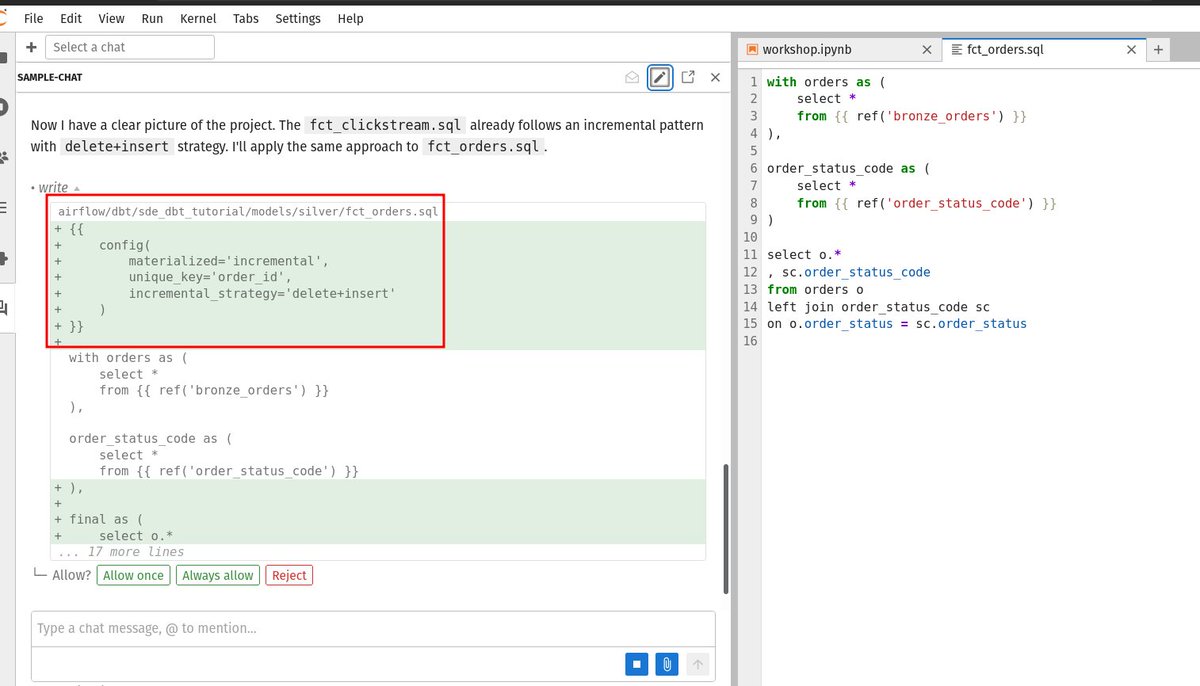The width and height of the screenshot is (1200, 686).
Task: Focus the 'Type a chat message' input field
Action: click(x=373, y=629)
